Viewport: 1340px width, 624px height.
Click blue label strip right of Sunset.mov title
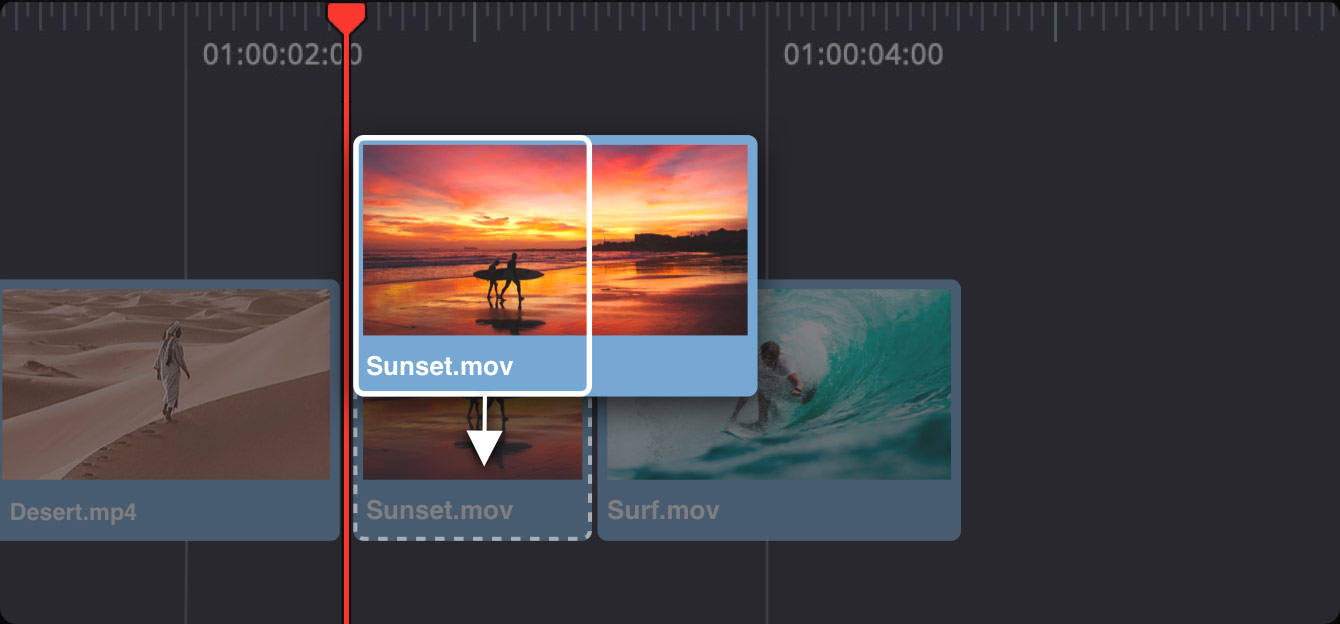(x=670, y=366)
